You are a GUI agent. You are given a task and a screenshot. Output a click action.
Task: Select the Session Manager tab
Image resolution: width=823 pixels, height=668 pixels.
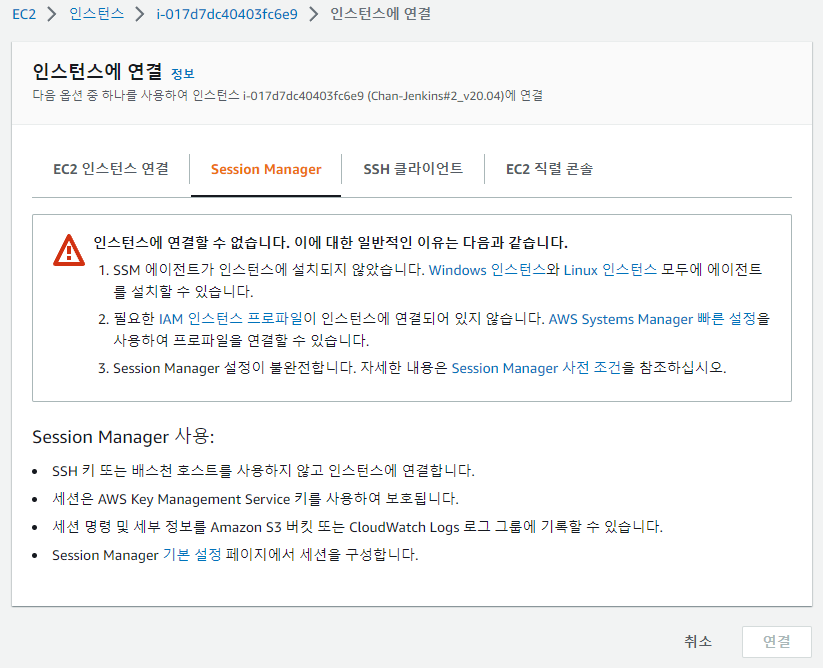coord(266,169)
